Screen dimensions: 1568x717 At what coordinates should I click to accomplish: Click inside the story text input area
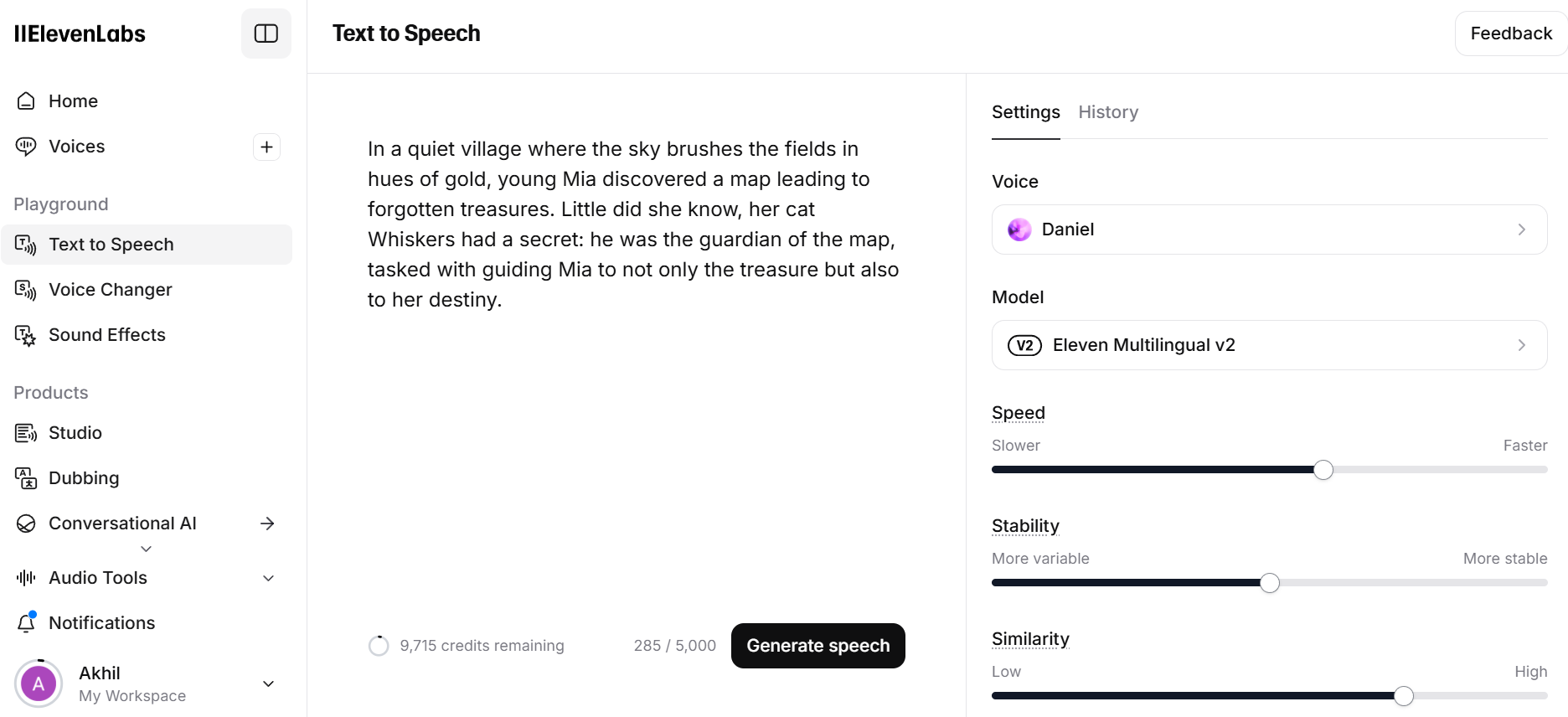tap(633, 224)
